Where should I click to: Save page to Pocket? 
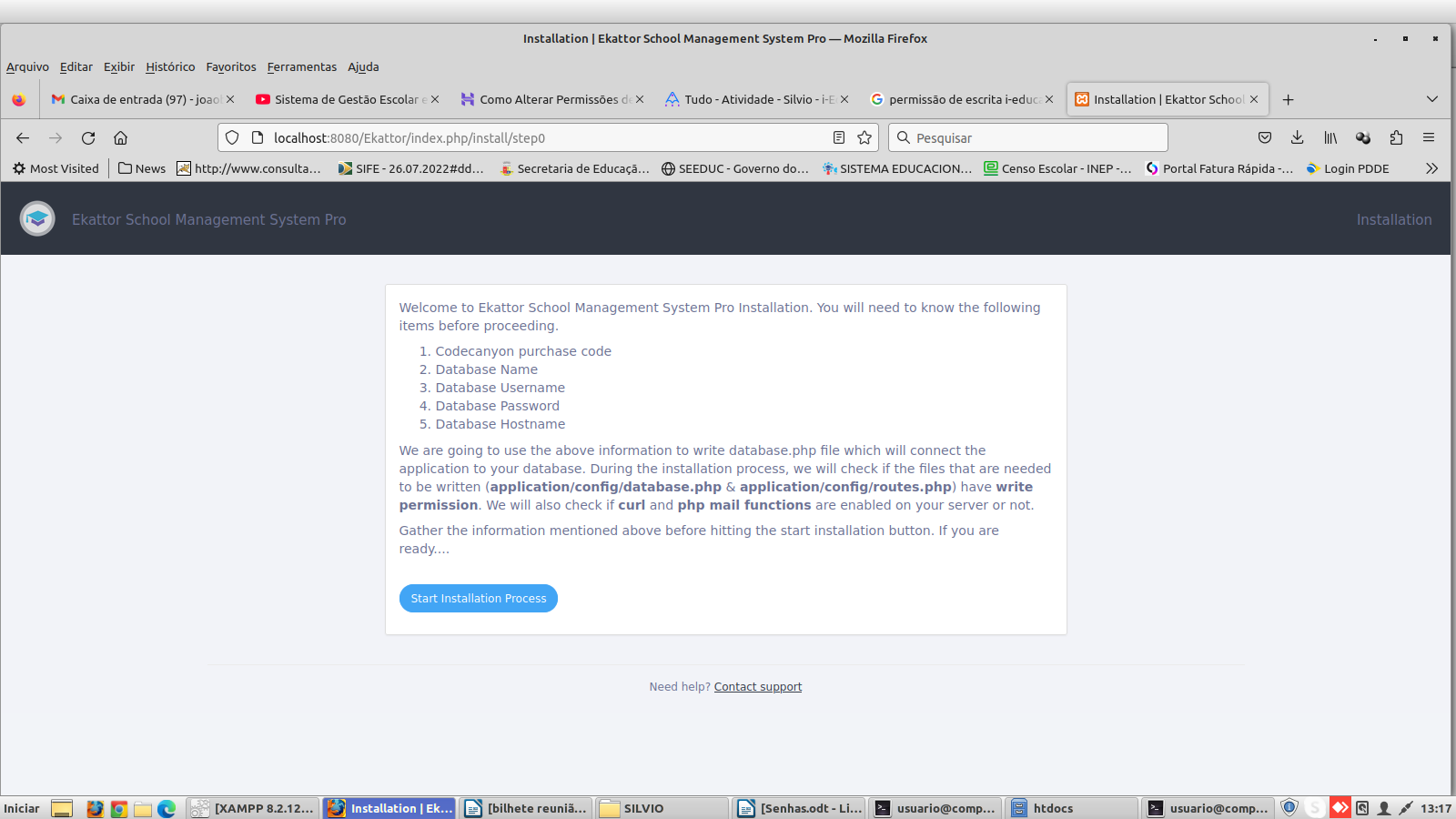1265,137
